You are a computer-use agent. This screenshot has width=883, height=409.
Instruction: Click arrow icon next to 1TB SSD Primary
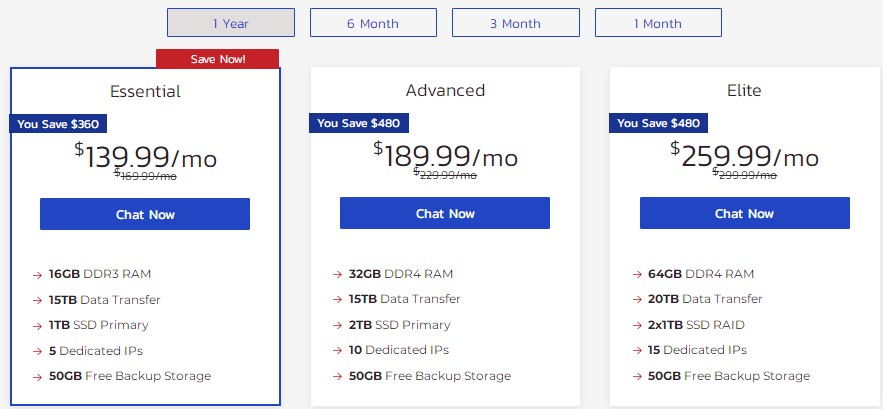tap(37, 325)
